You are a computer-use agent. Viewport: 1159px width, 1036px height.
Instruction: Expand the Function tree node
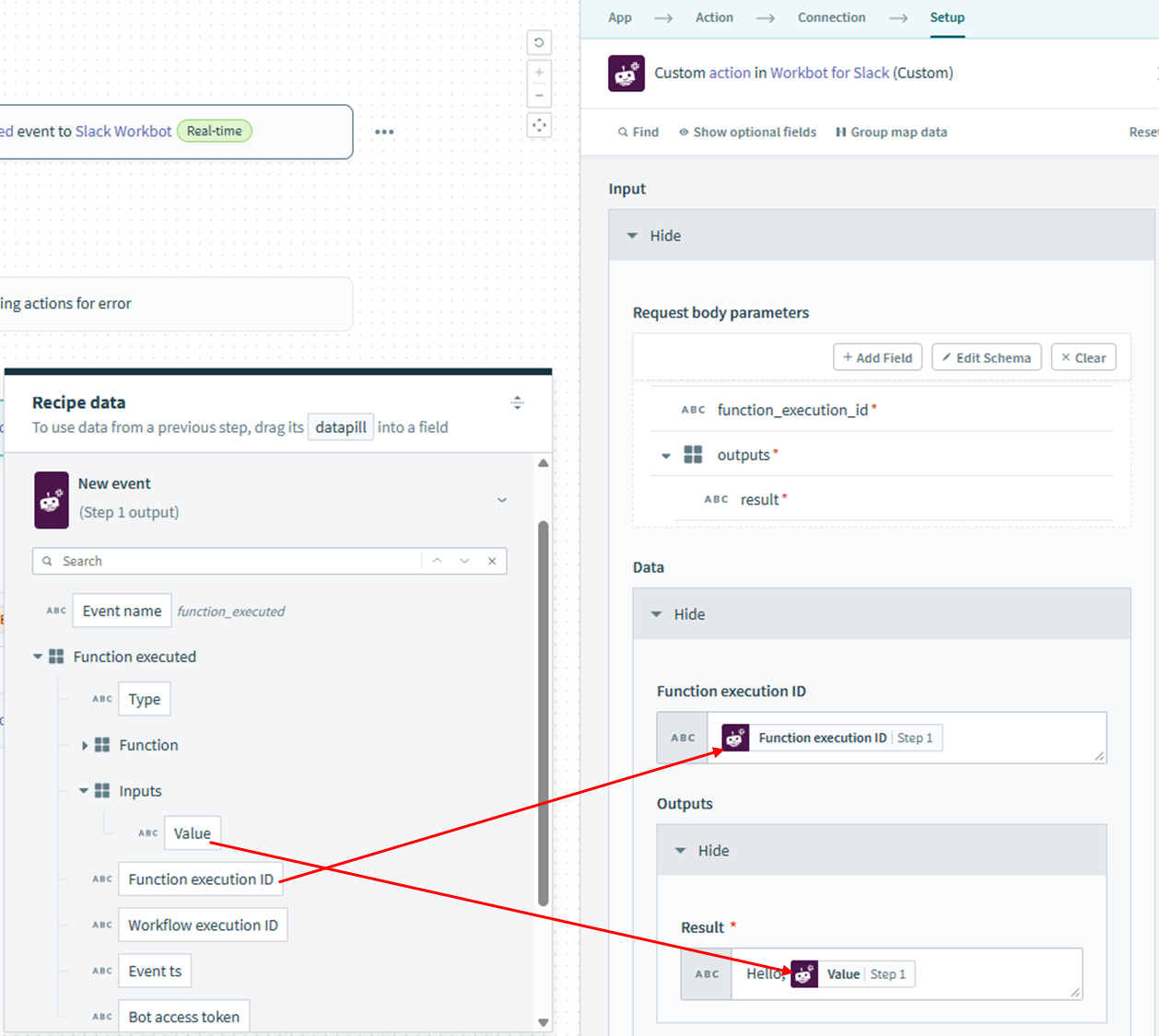pos(85,745)
